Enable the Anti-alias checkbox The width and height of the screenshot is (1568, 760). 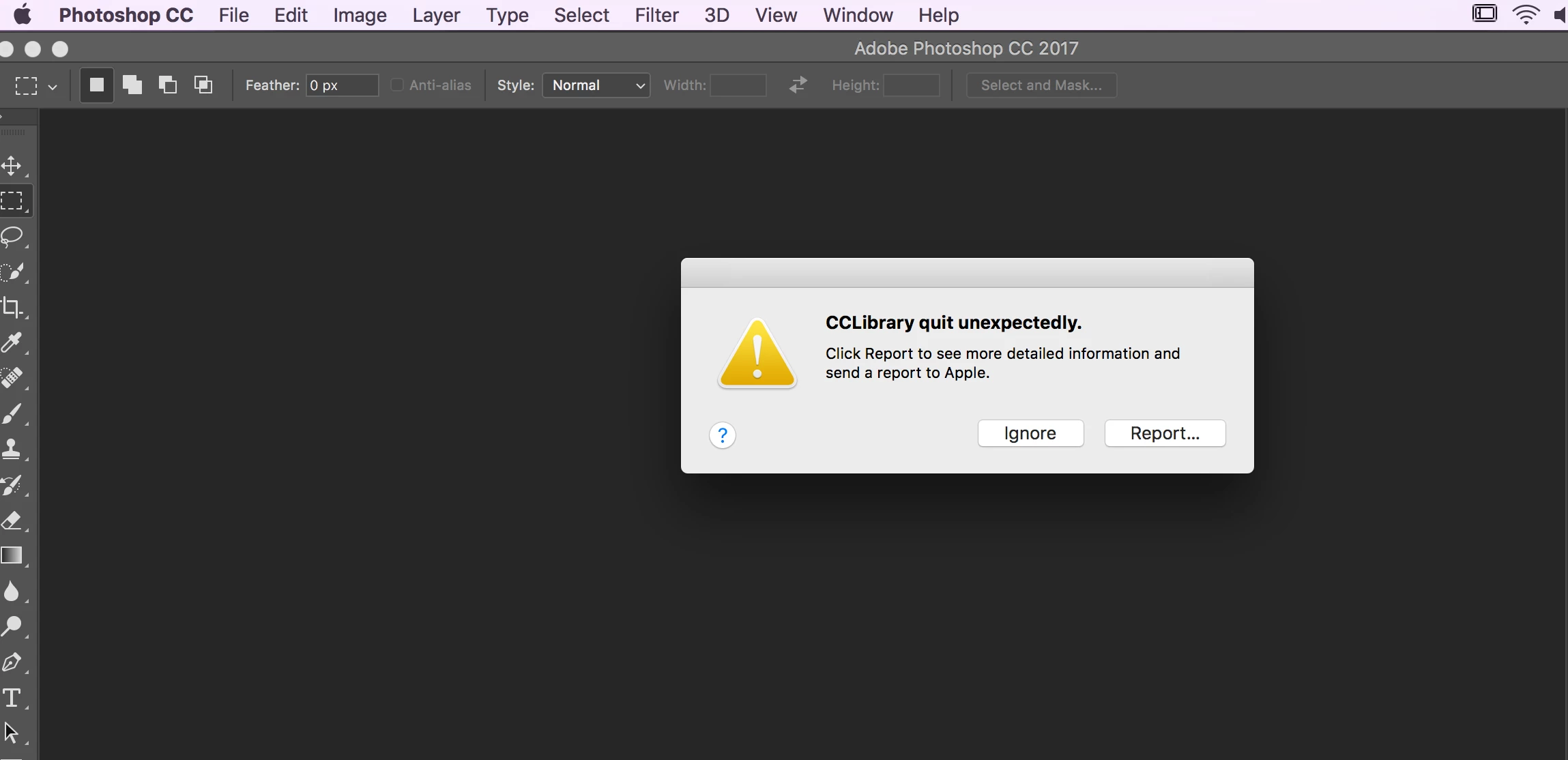[397, 85]
